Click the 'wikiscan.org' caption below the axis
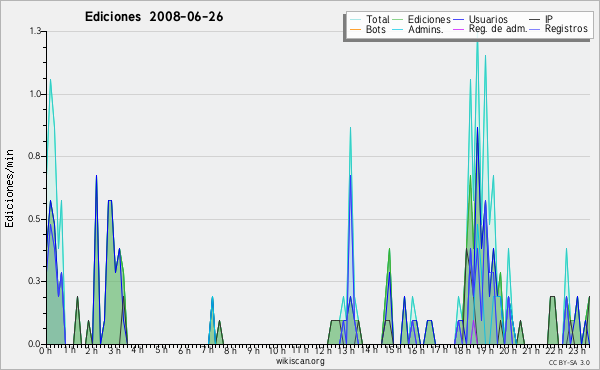The width and height of the screenshot is (600, 370). coord(300,361)
